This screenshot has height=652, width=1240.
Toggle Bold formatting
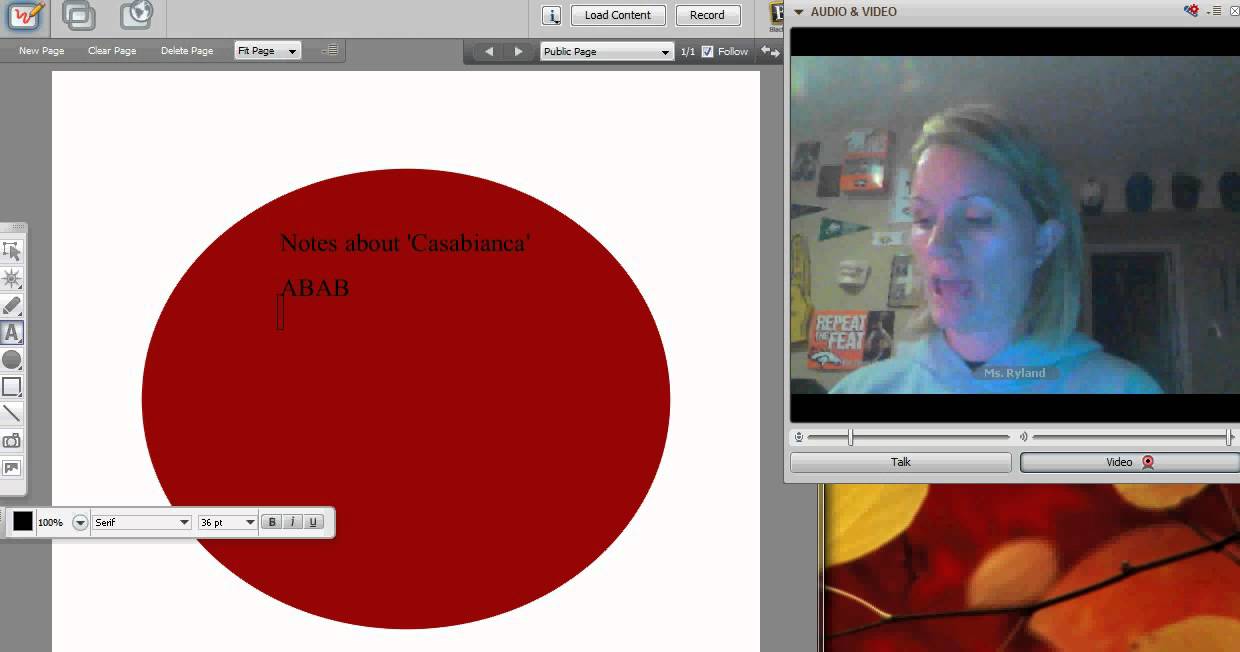tap(272, 522)
